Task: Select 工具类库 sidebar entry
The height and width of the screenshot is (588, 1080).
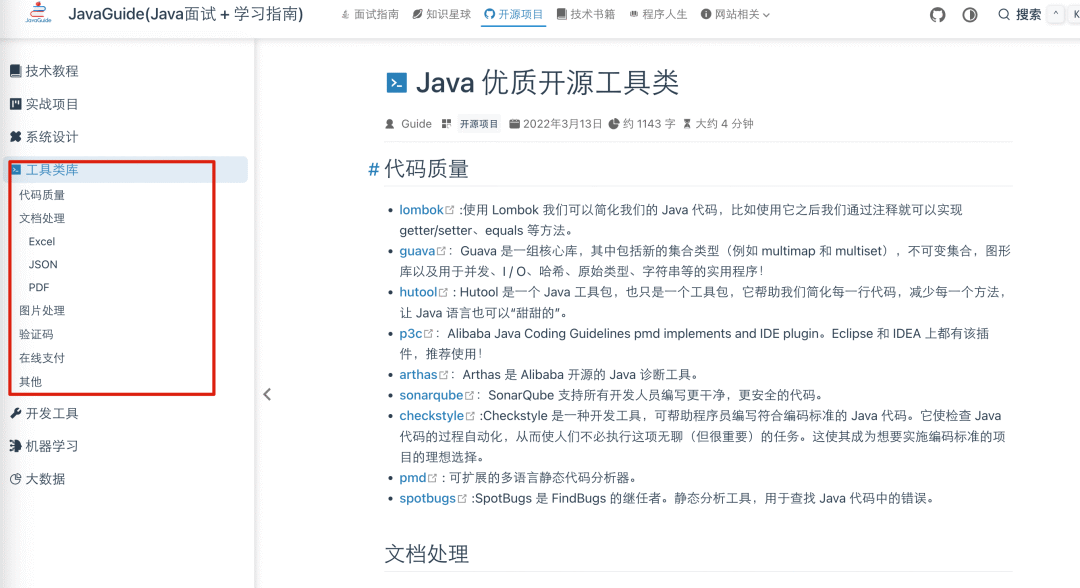Action: coord(127,169)
